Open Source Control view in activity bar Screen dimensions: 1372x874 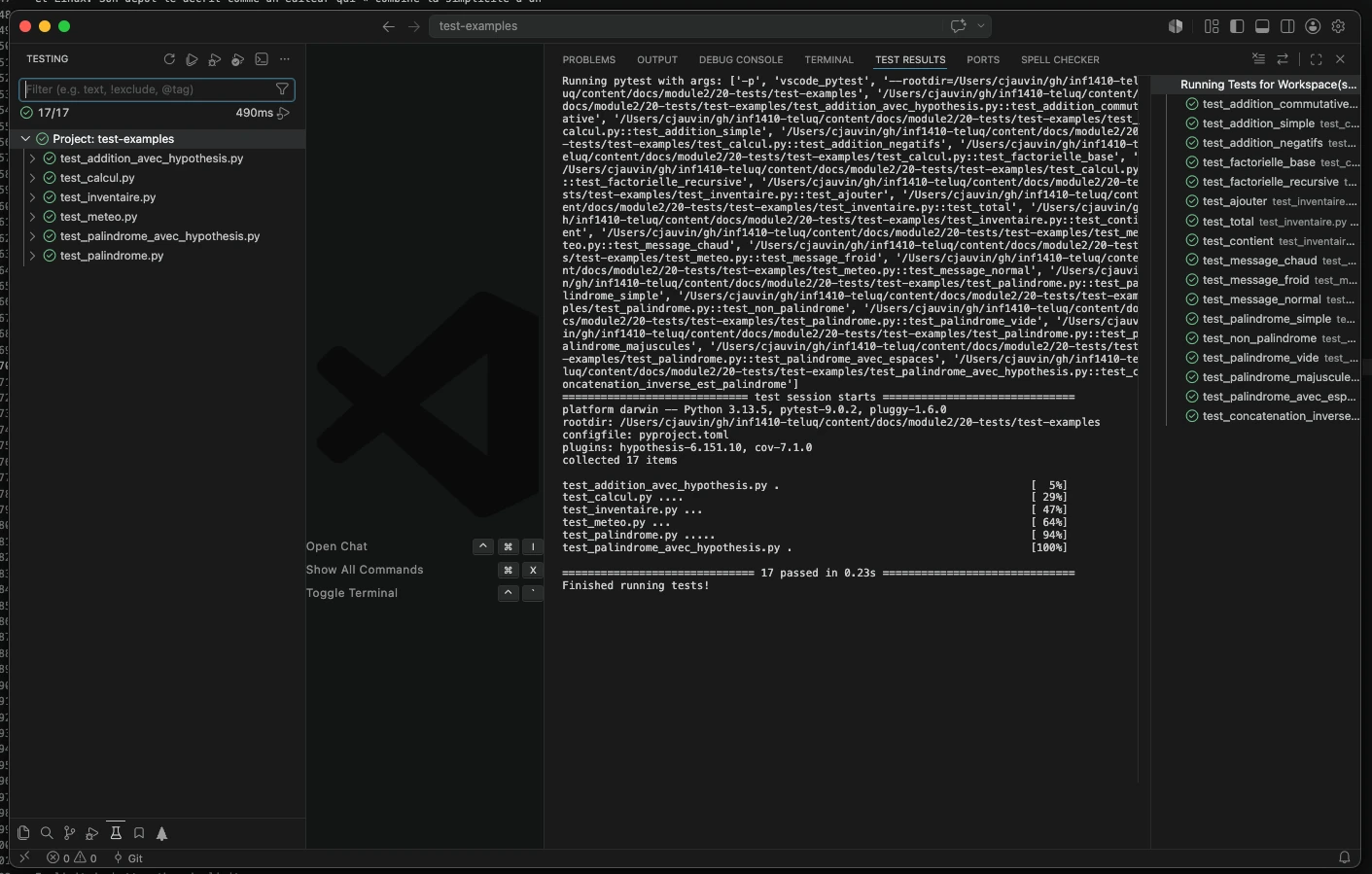(x=69, y=833)
